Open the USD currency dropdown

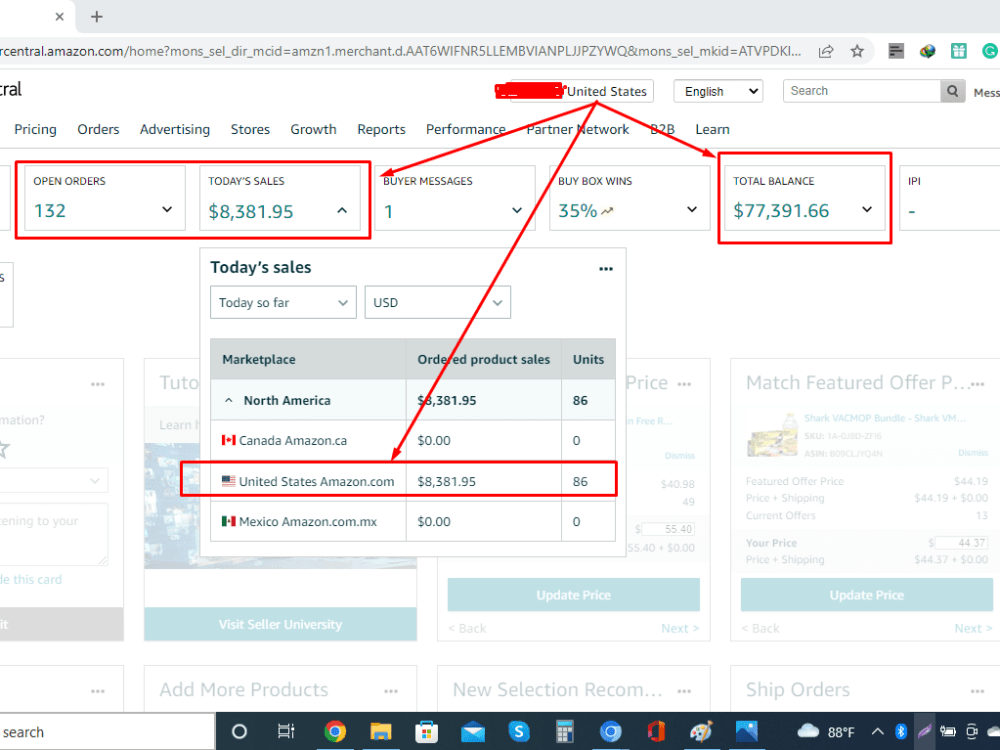click(x=438, y=302)
